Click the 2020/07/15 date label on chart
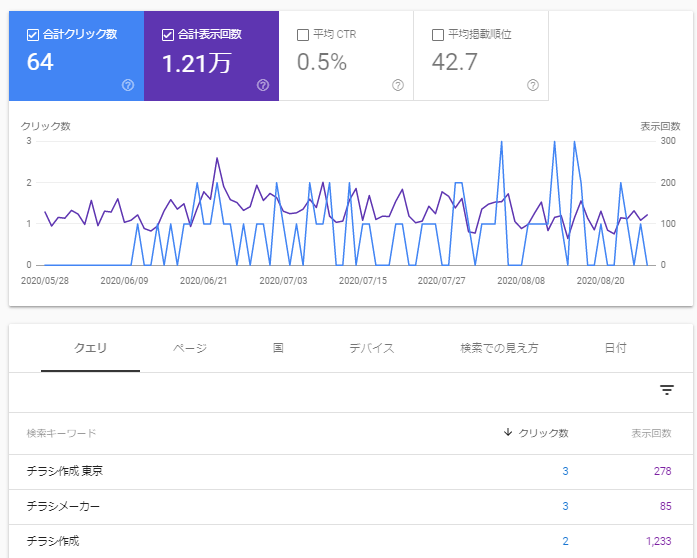 363,281
